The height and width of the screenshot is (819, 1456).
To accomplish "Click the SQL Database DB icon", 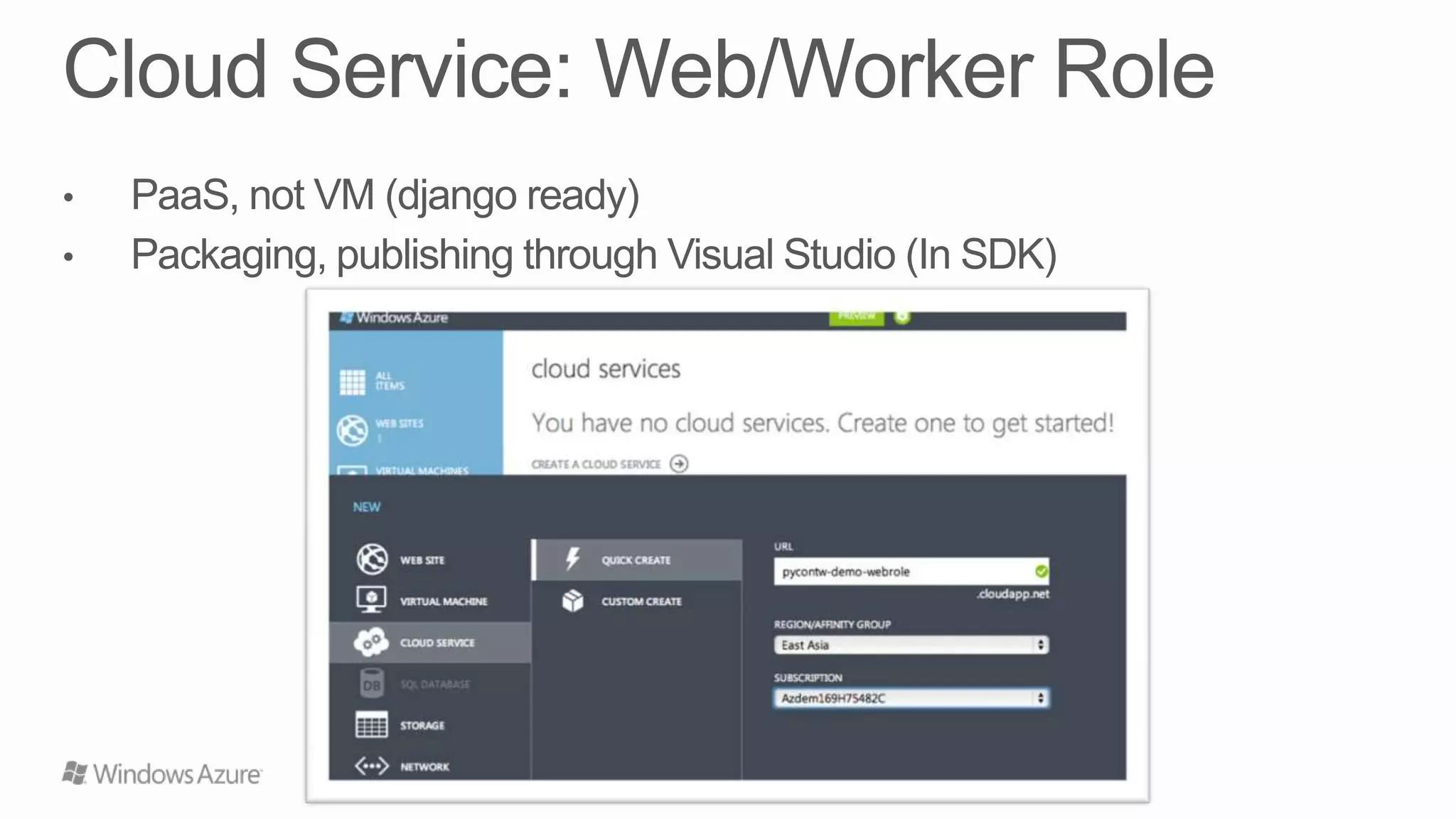I will pyautogui.click(x=371, y=684).
